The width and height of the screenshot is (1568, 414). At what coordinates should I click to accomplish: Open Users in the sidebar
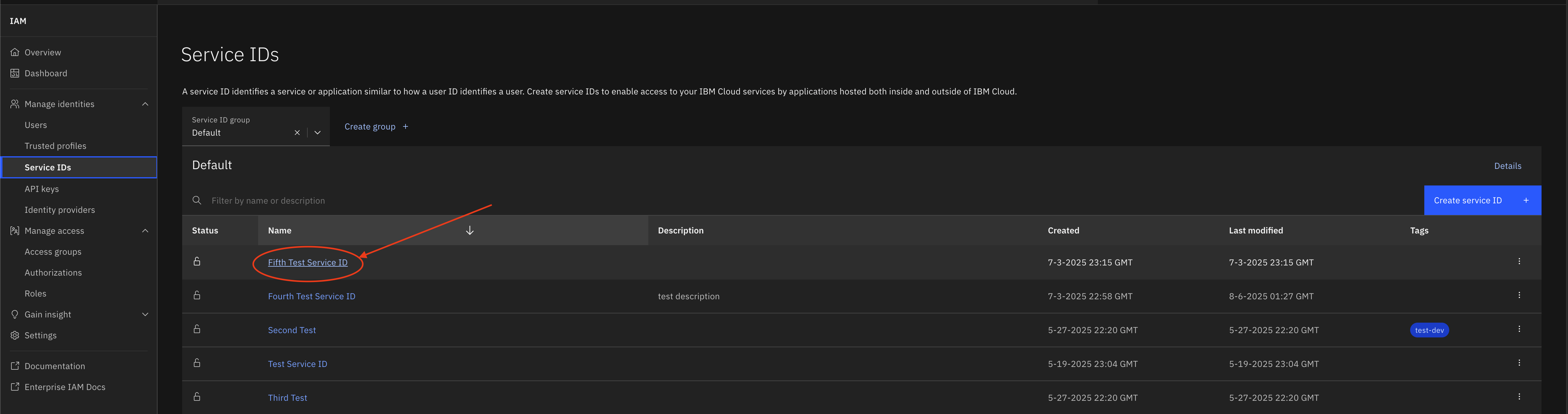pos(36,125)
